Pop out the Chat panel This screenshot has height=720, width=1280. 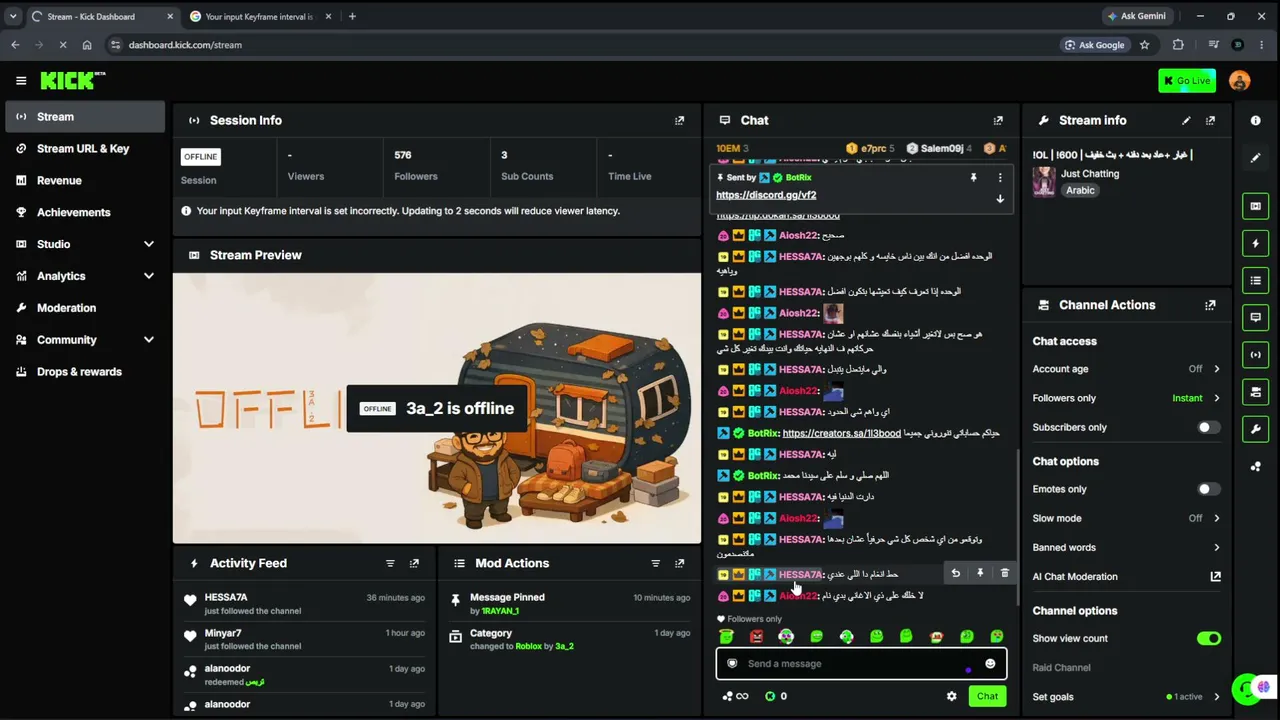[998, 120]
